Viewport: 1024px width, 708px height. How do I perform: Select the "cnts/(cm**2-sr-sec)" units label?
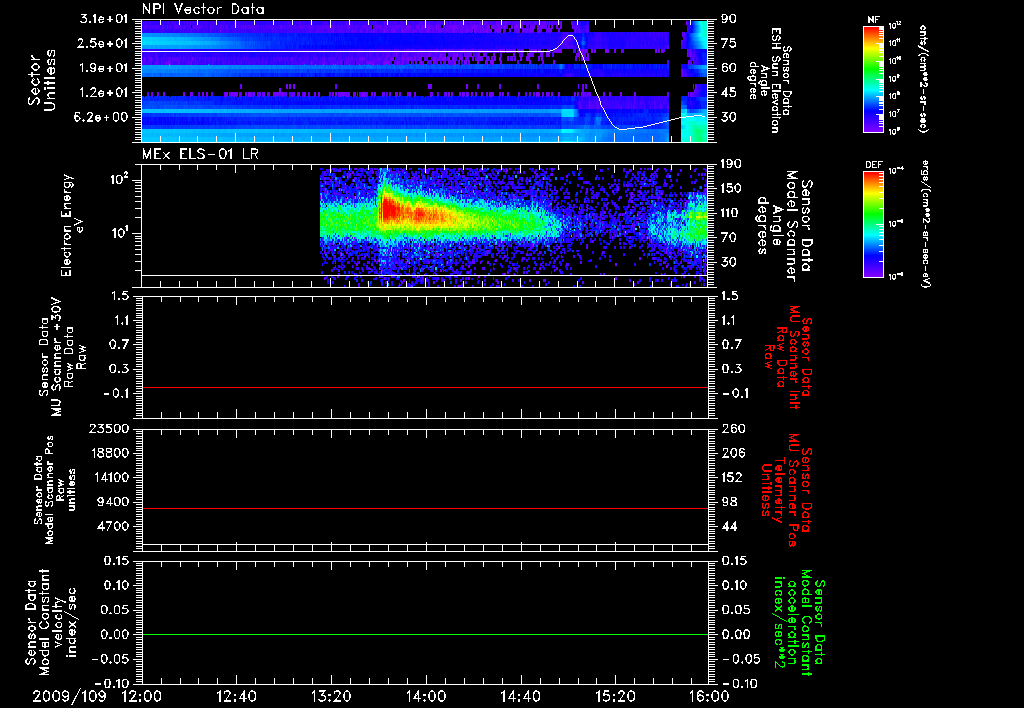[x=923, y=78]
